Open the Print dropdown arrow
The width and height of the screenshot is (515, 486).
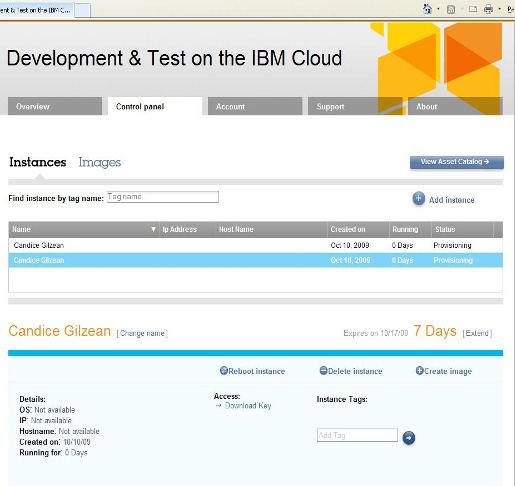pyautogui.click(x=499, y=9)
